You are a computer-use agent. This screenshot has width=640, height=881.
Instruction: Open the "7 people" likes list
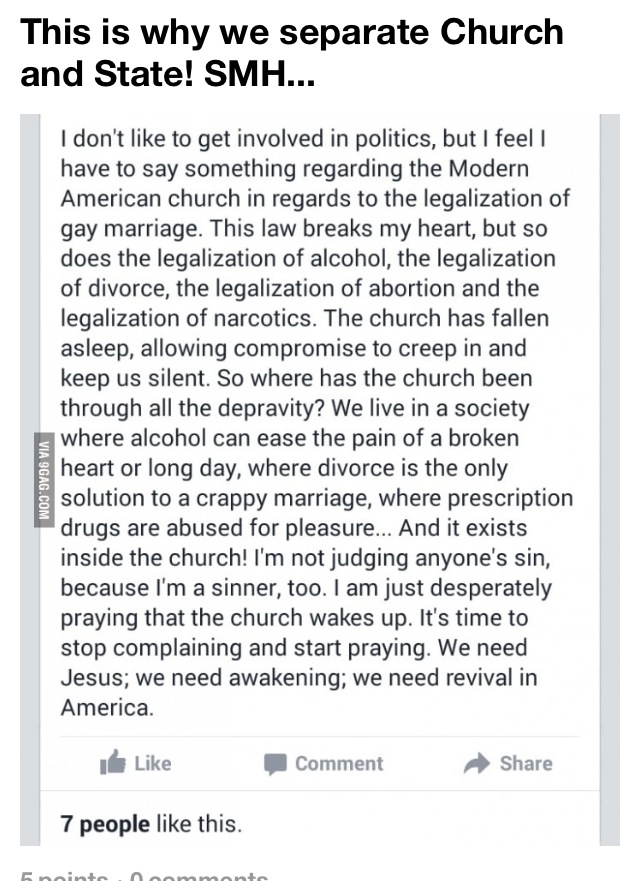click(x=105, y=824)
